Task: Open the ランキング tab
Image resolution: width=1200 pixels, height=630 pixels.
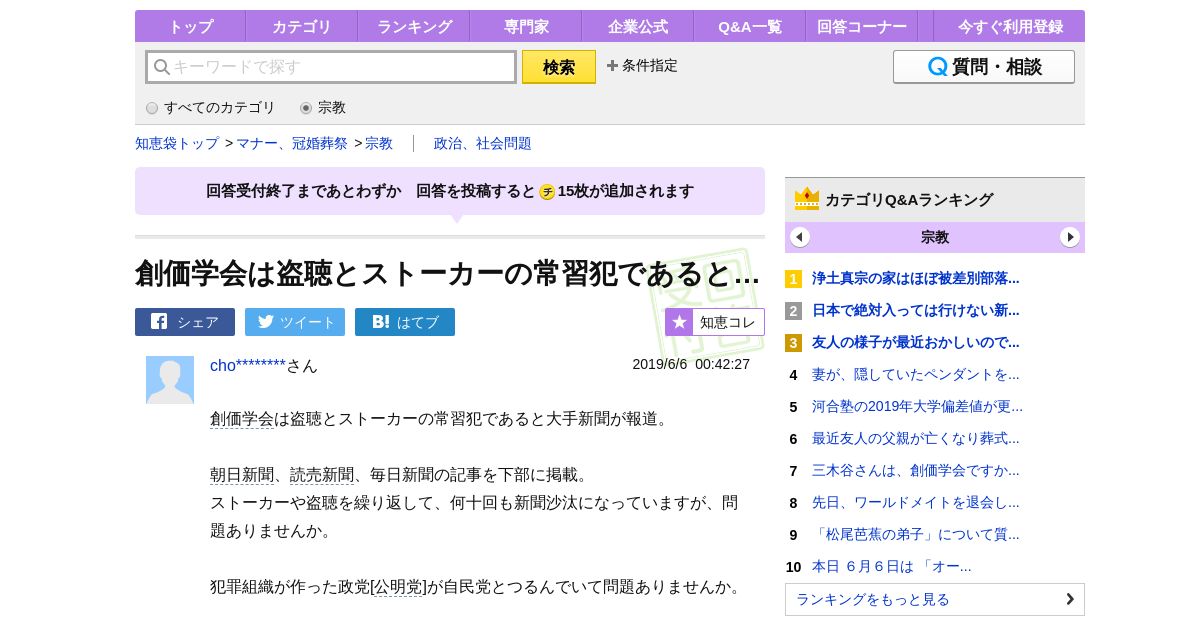Action: (414, 26)
